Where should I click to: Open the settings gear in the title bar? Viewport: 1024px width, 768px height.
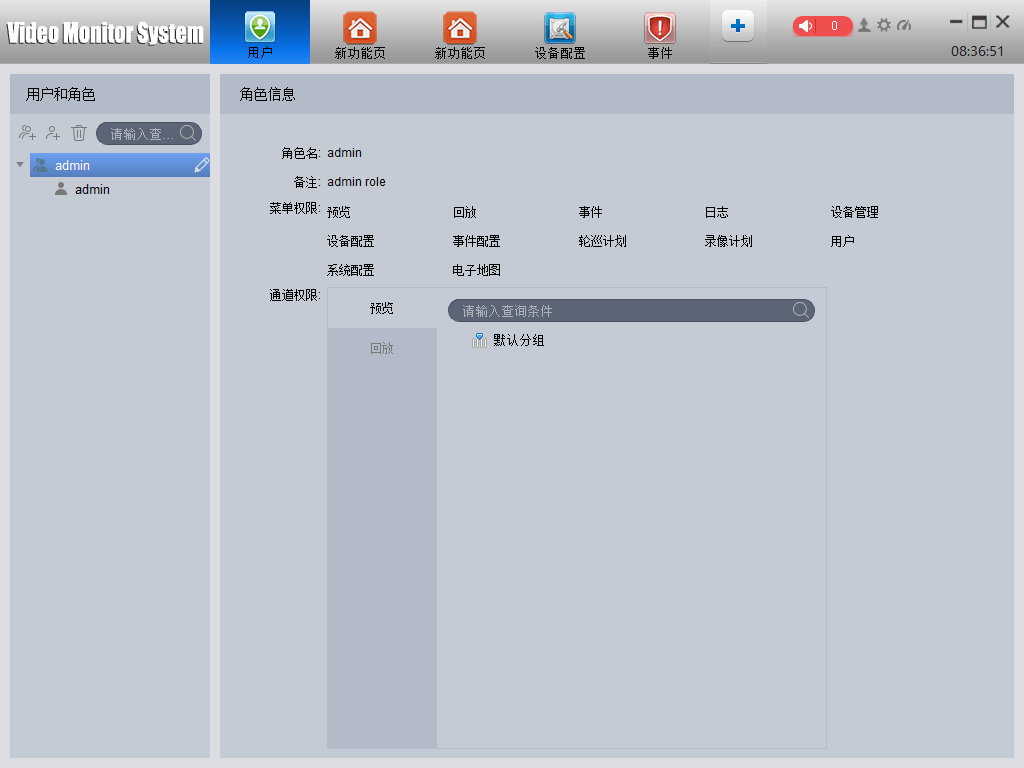tap(884, 26)
